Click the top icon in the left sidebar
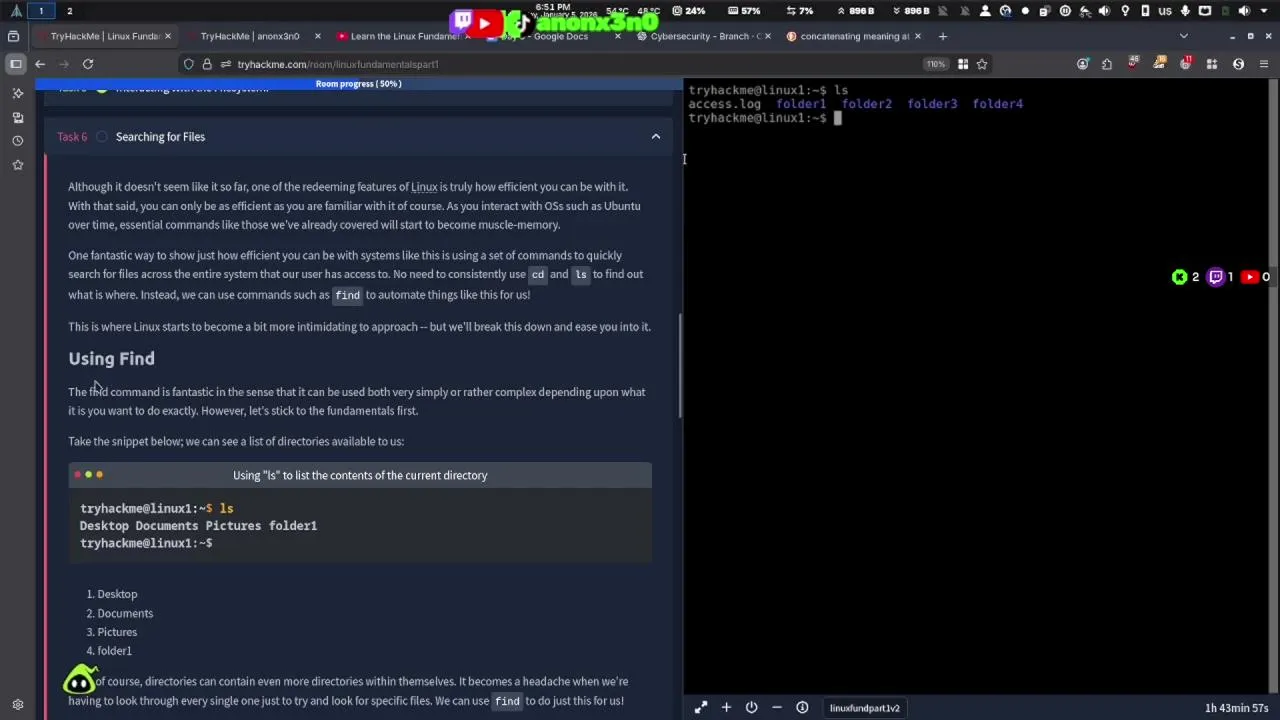The image size is (1280, 720). (x=17, y=93)
